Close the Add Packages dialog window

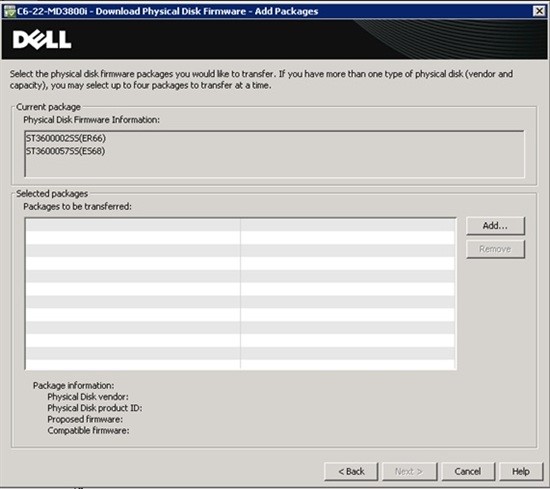click(539, 11)
